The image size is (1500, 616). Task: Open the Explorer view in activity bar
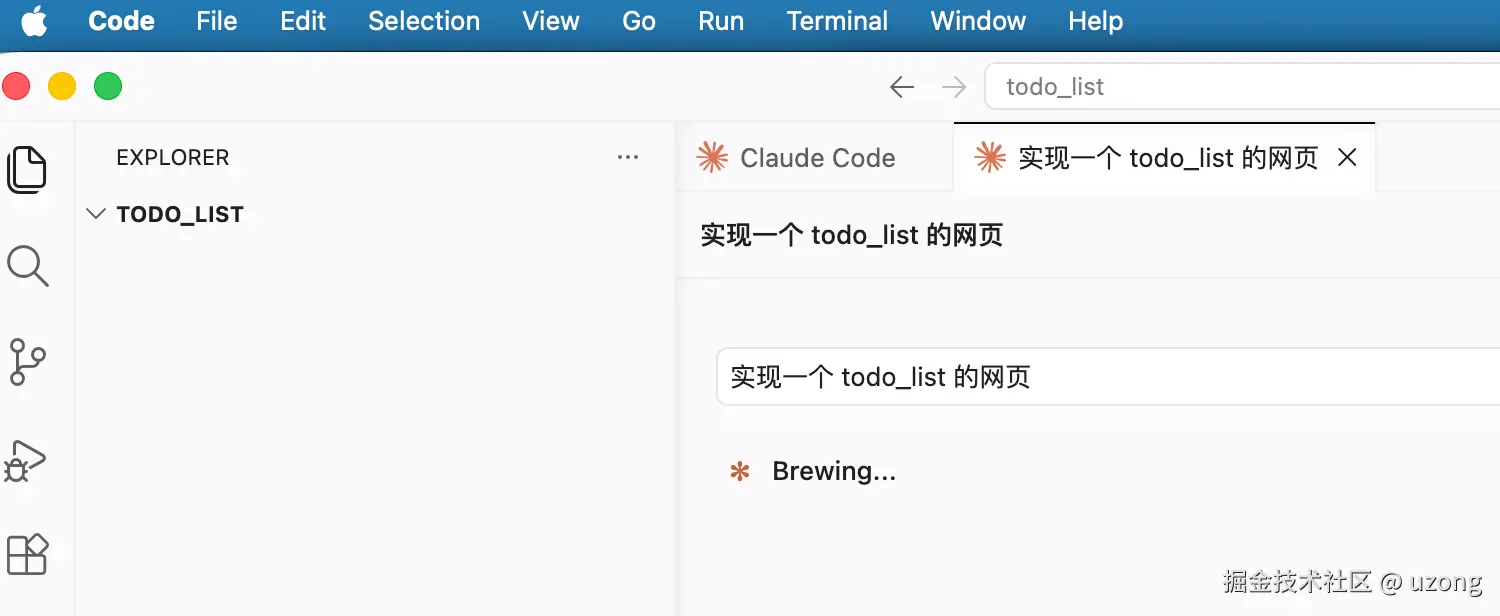(27, 169)
